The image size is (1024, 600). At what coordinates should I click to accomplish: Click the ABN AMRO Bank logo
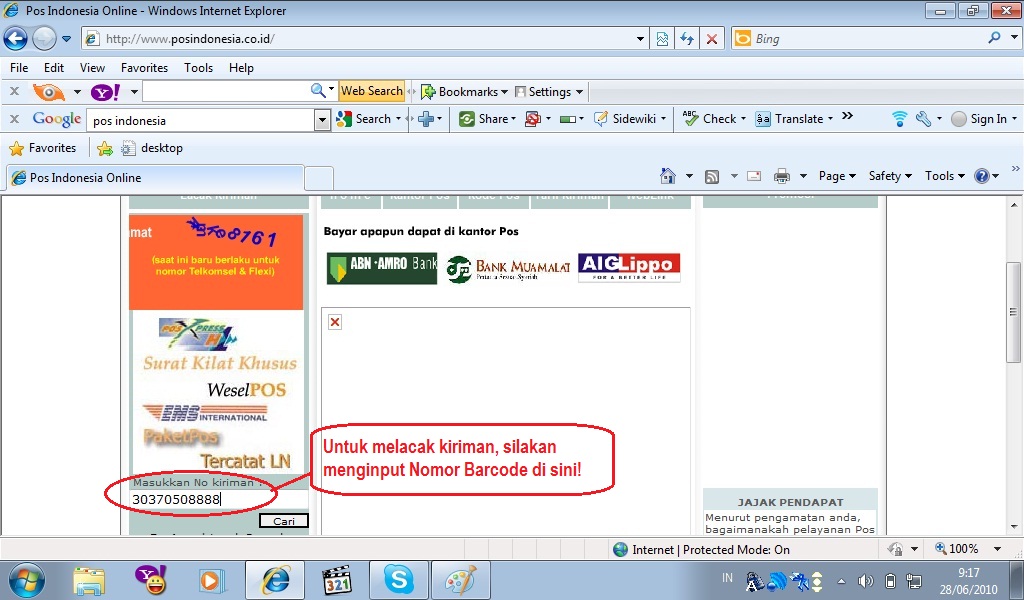tap(382, 268)
